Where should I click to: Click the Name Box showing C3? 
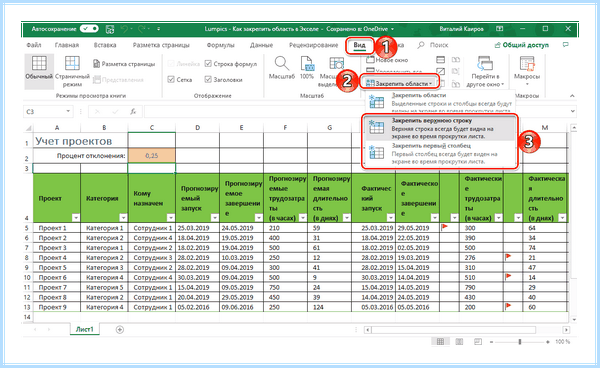(x=44, y=112)
